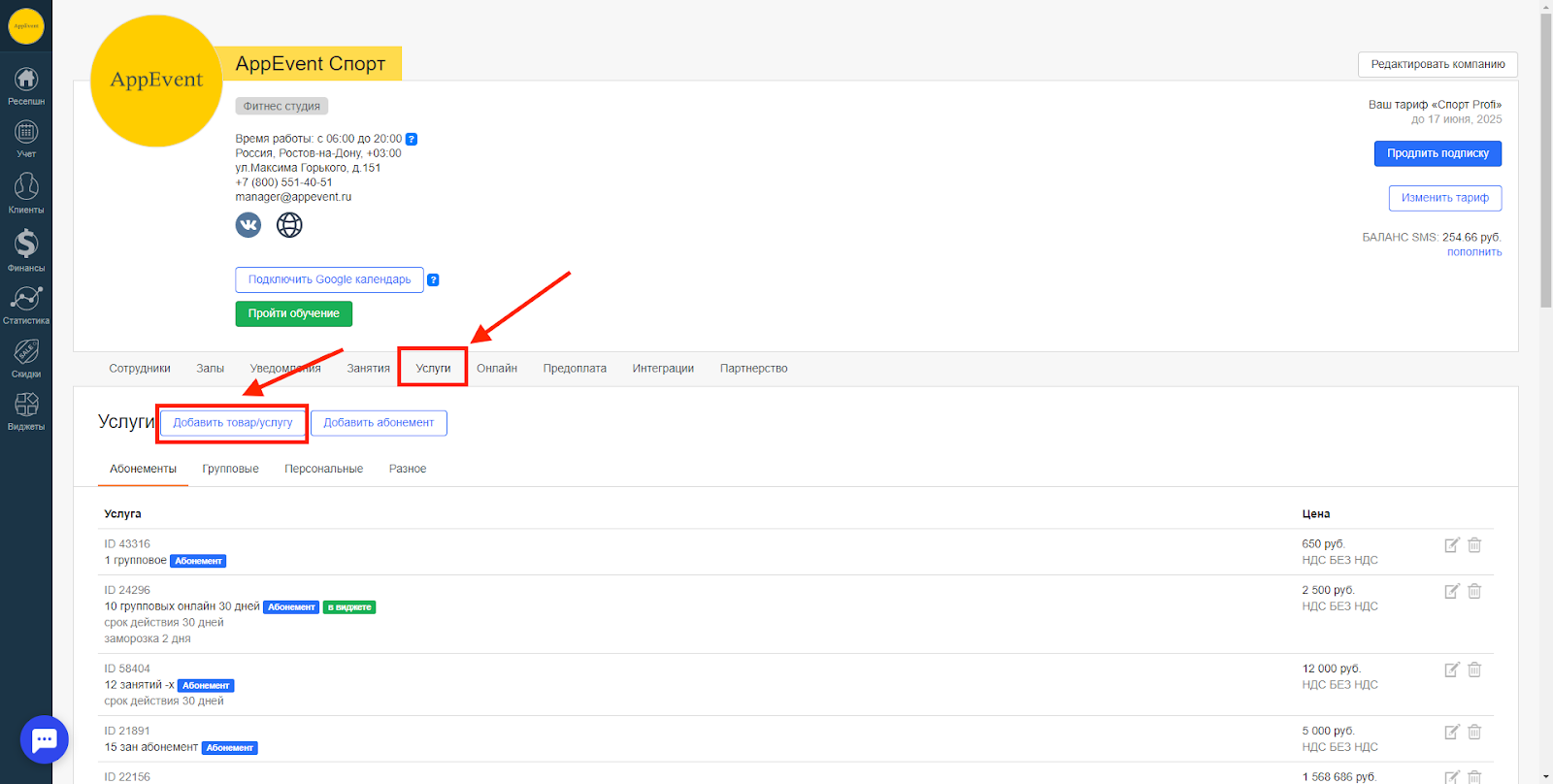Open Виджеты in the sidebar

(26, 410)
